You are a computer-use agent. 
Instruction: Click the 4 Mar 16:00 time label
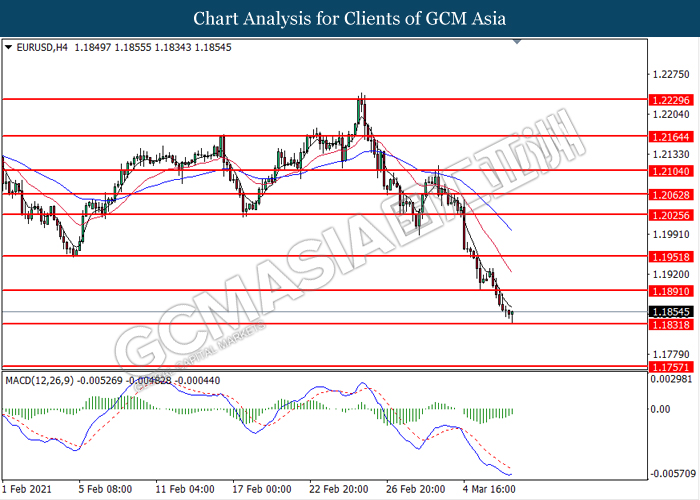click(x=489, y=489)
